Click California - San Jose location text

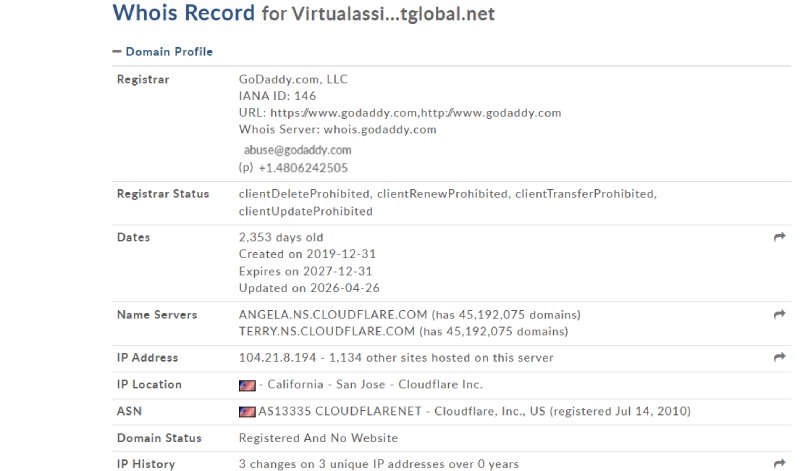pyautogui.click(x=326, y=384)
